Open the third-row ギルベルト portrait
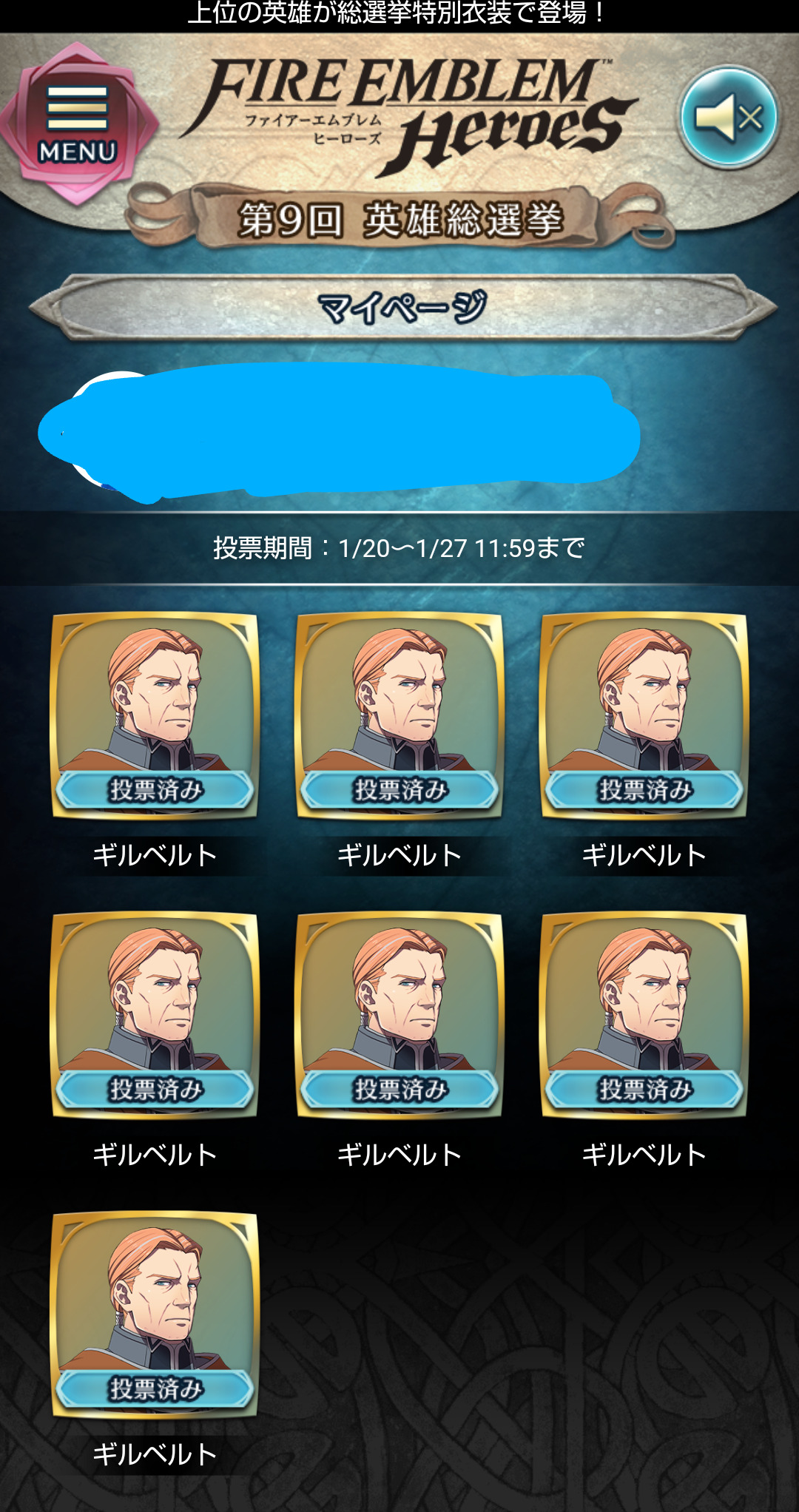Viewport: 799px width, 1512px height. (155, 1314)
